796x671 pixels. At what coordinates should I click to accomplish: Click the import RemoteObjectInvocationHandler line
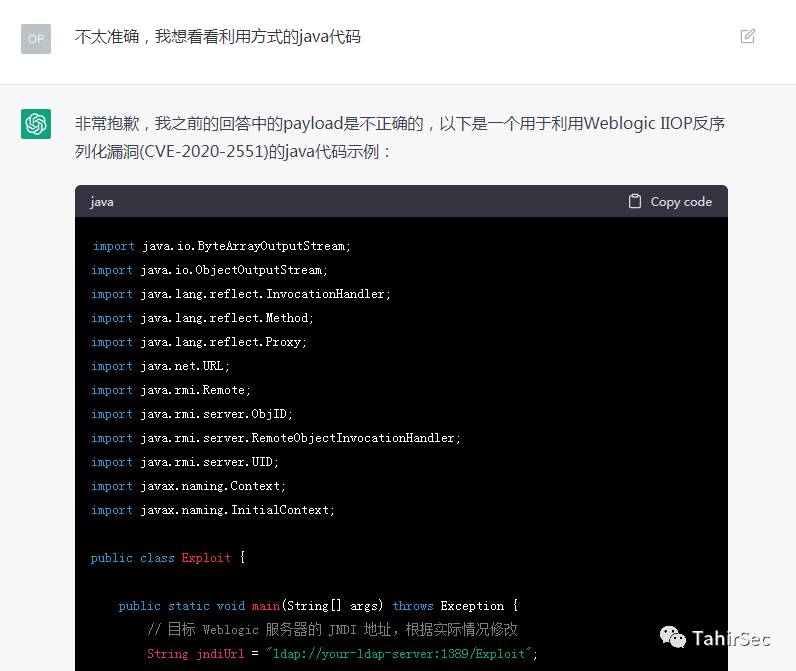tap(276, 438)
